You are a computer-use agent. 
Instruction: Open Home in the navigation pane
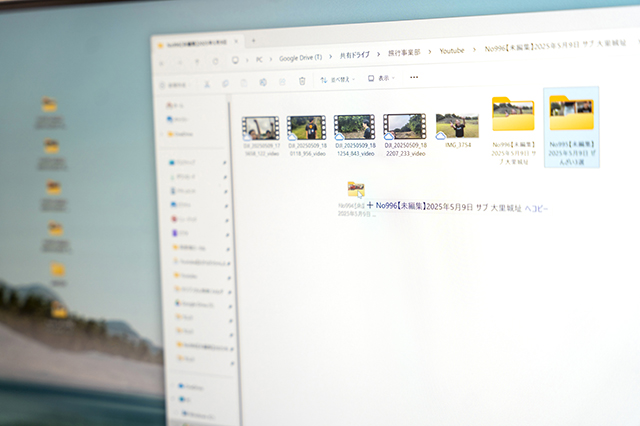[175, 105]
